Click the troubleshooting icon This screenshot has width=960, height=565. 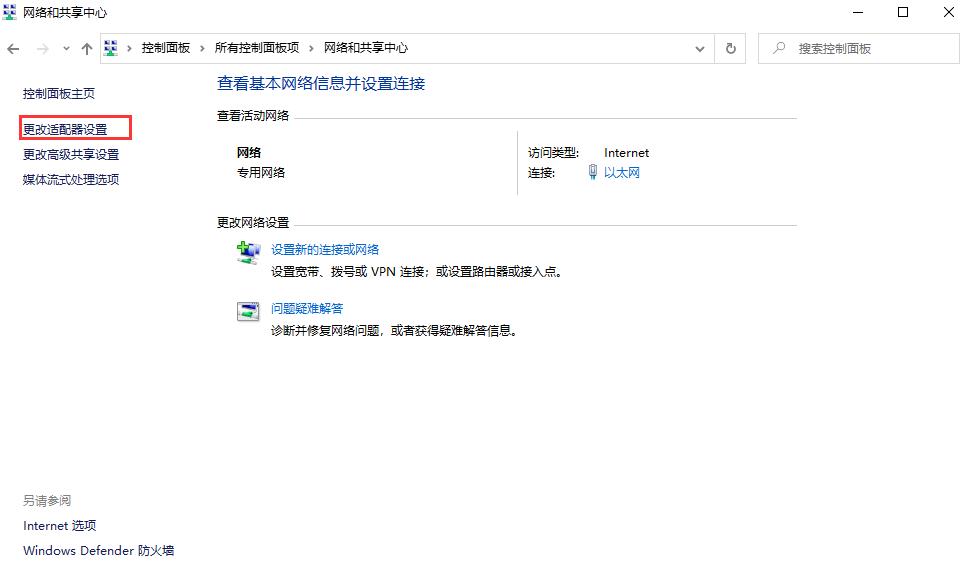click(x=248, y=311)
